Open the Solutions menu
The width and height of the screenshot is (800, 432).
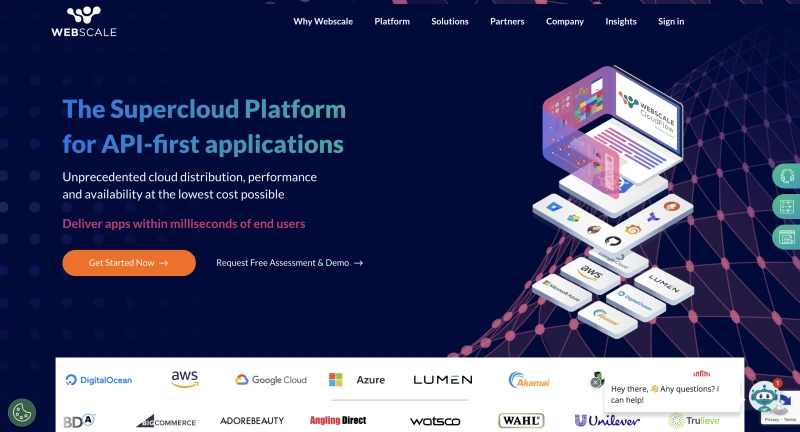pyautogui.click(x=449, y=21)
